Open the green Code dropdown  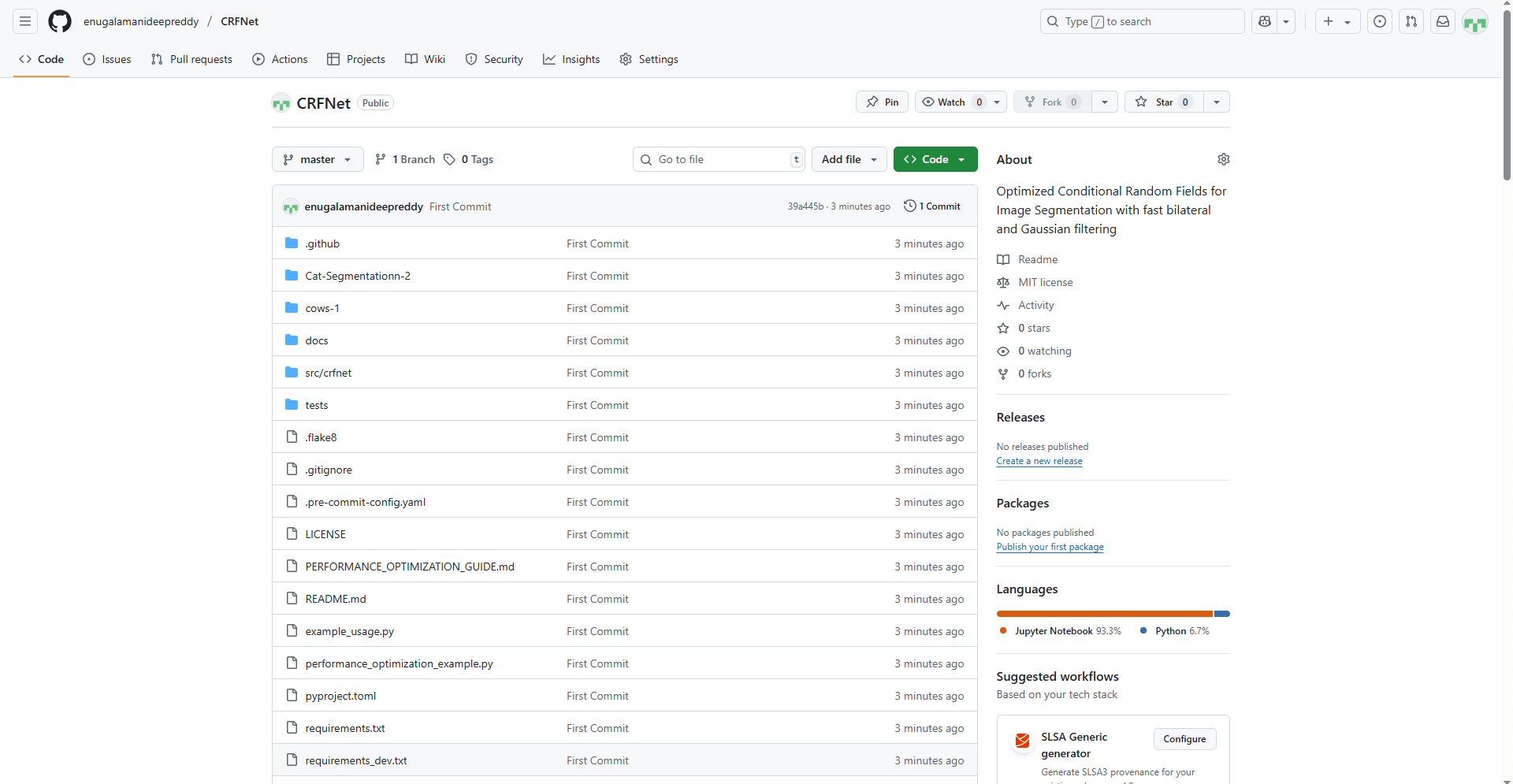[935, 159]
